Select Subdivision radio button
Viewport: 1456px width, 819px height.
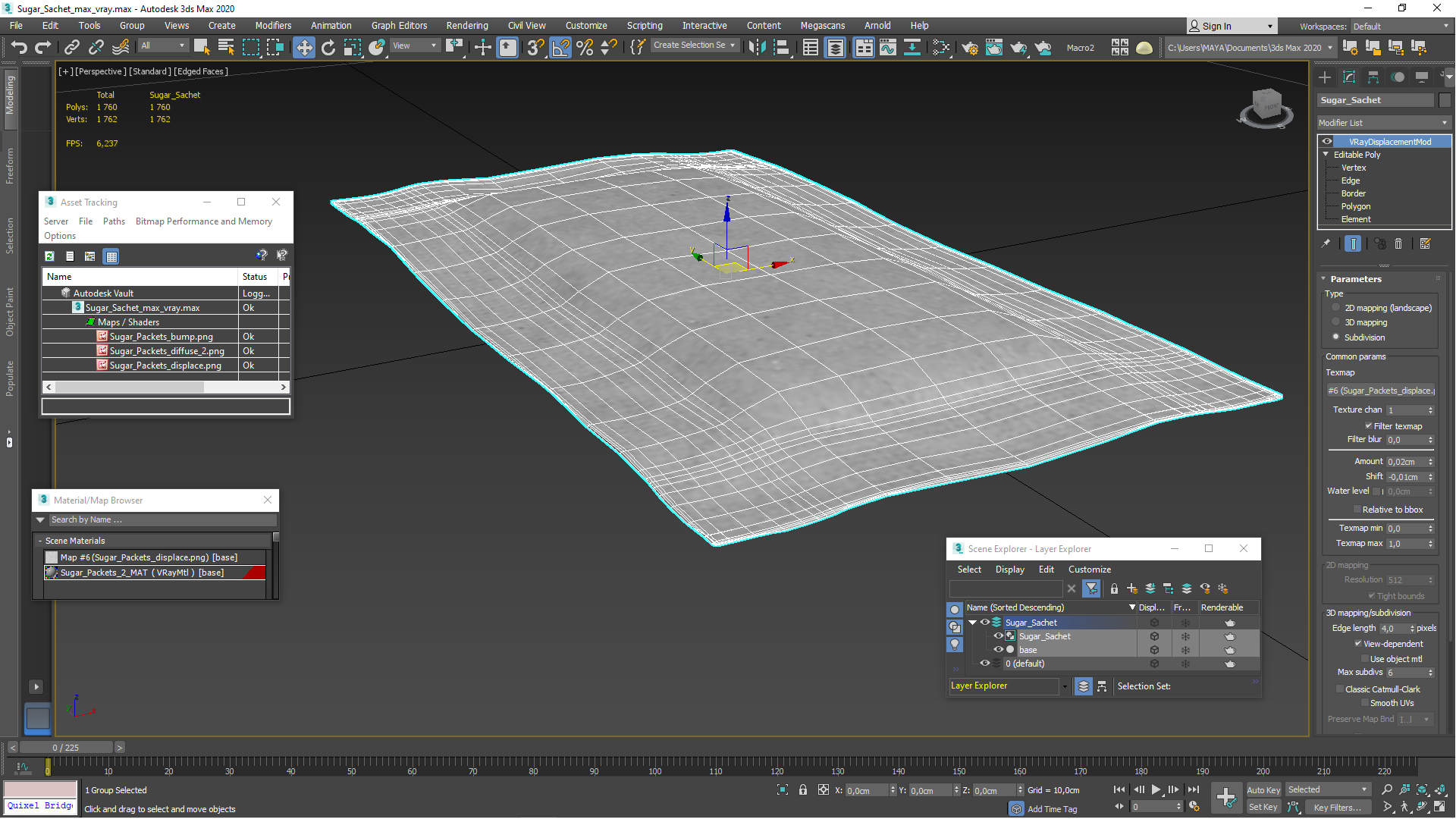pyautogui.click(x=1336, y=337)
